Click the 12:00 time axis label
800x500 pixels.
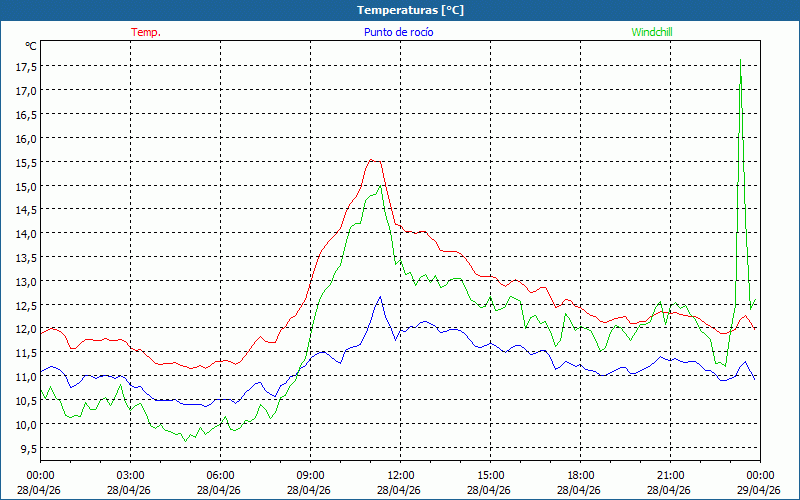[400, 475]
